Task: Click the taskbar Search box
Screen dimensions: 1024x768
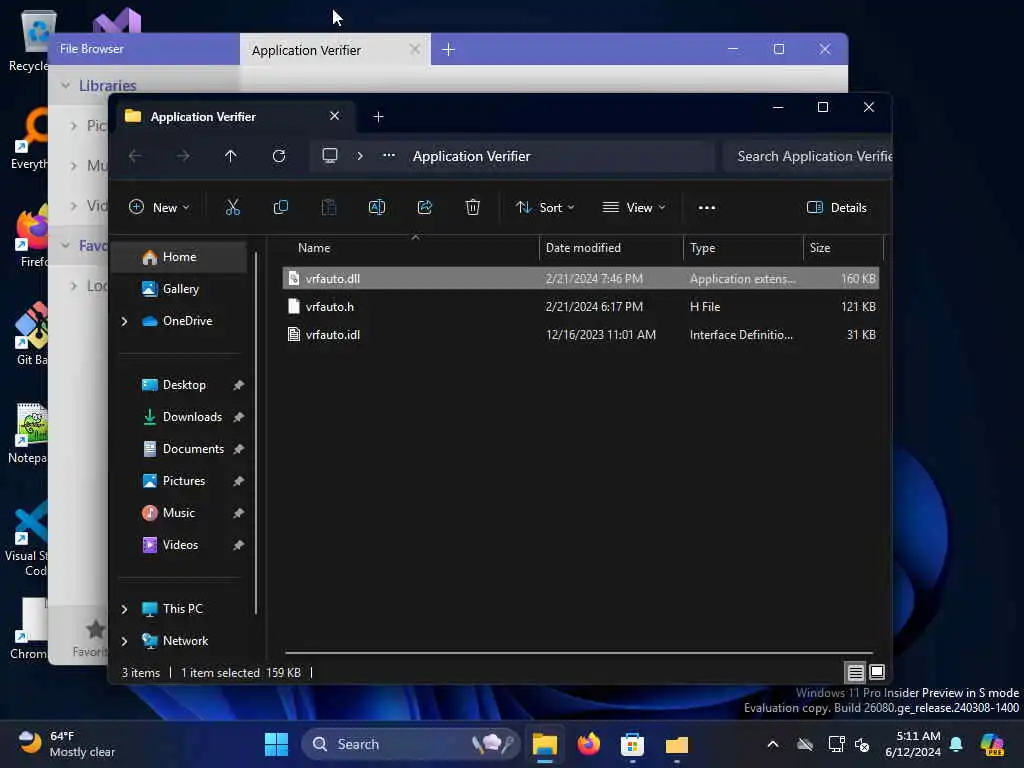Action: point(410,744)
